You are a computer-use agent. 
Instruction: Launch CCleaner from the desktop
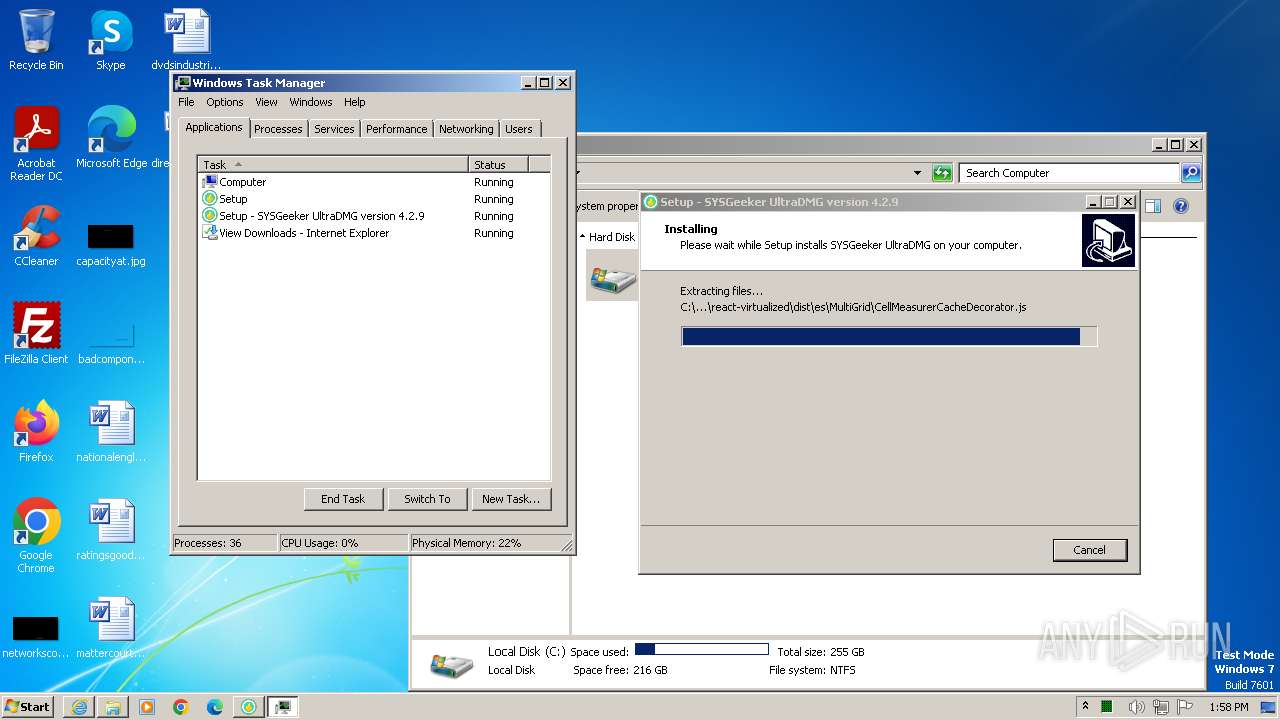(x=36, y=236)
